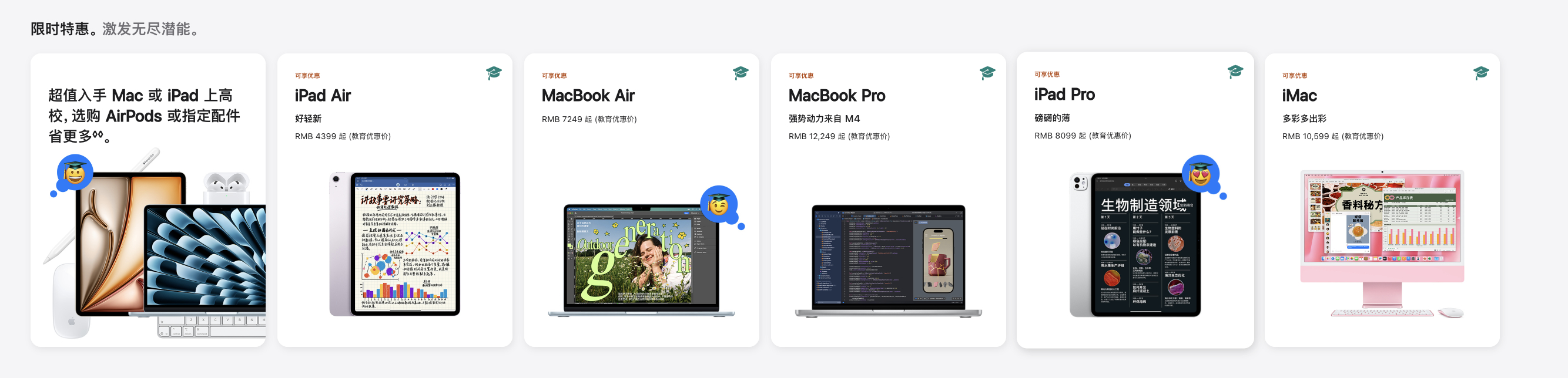Click the 多彩多出彩 tagline under iMac
Image resolution: width=1568 pixels, height=378 pixels.
pyautogui.click(x=1305, y=119)
